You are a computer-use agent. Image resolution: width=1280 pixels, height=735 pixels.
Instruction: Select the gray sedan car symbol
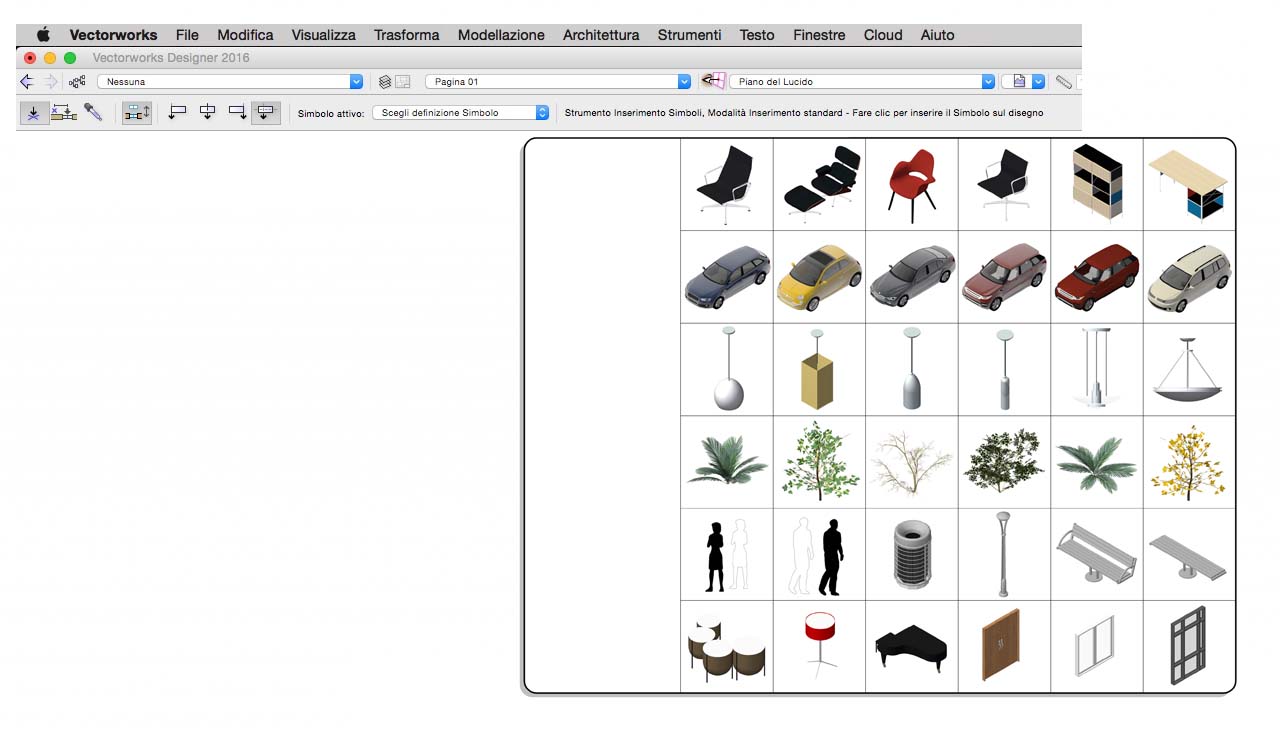click(x=911, y=277)
